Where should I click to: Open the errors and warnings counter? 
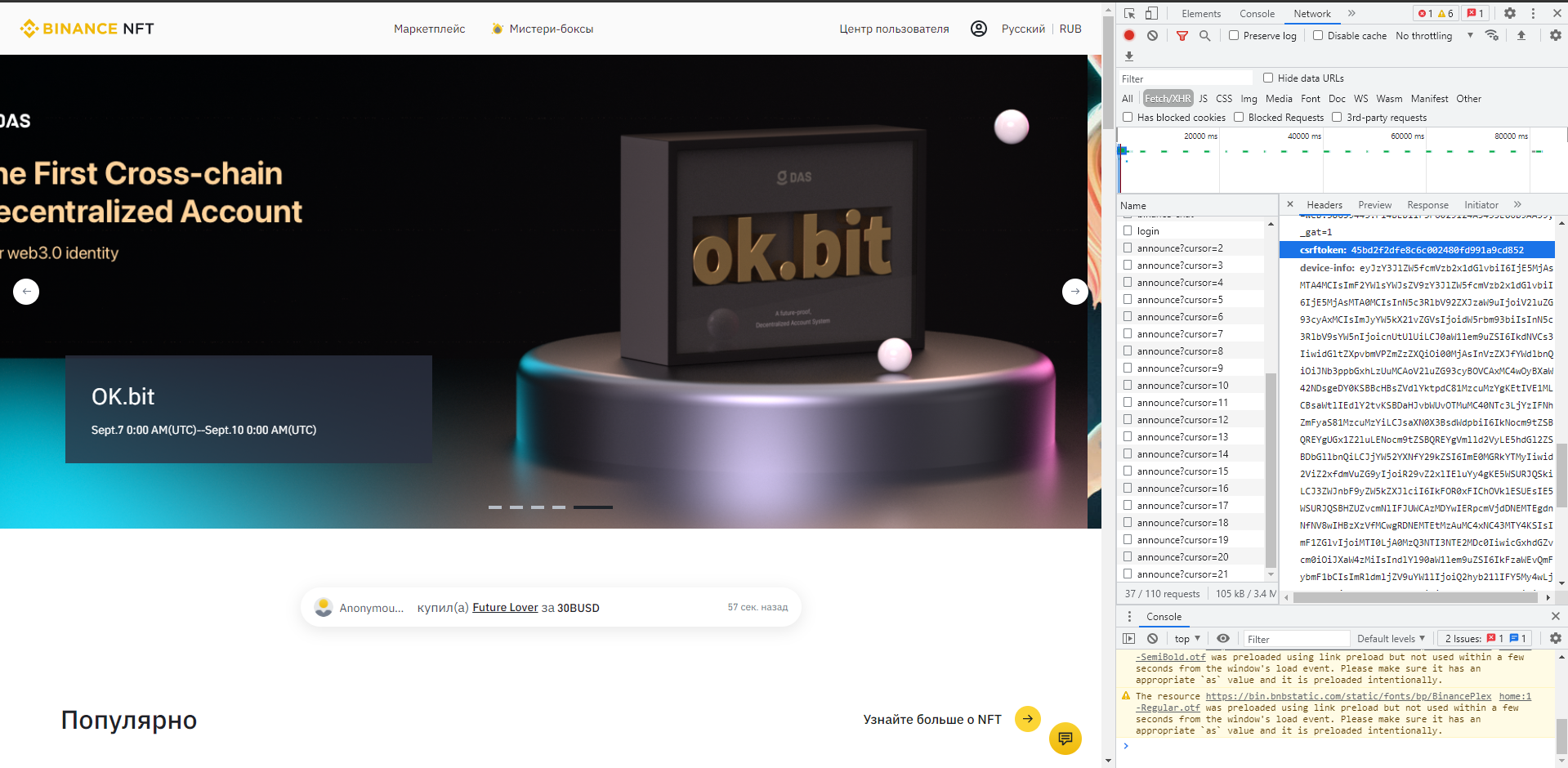[x=1436, y=13]
